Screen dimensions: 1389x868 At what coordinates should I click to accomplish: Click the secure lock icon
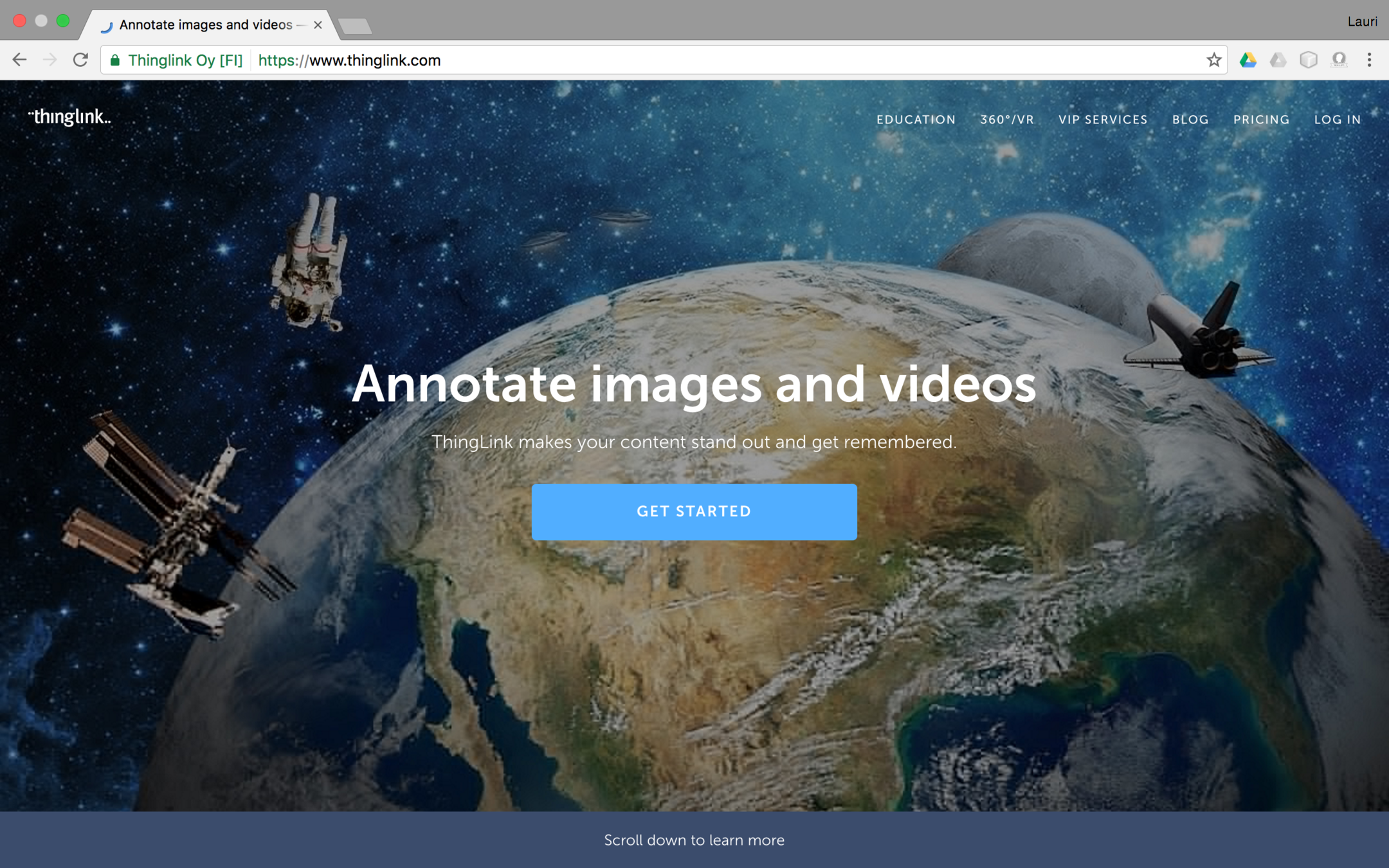[x=115, y=60]
